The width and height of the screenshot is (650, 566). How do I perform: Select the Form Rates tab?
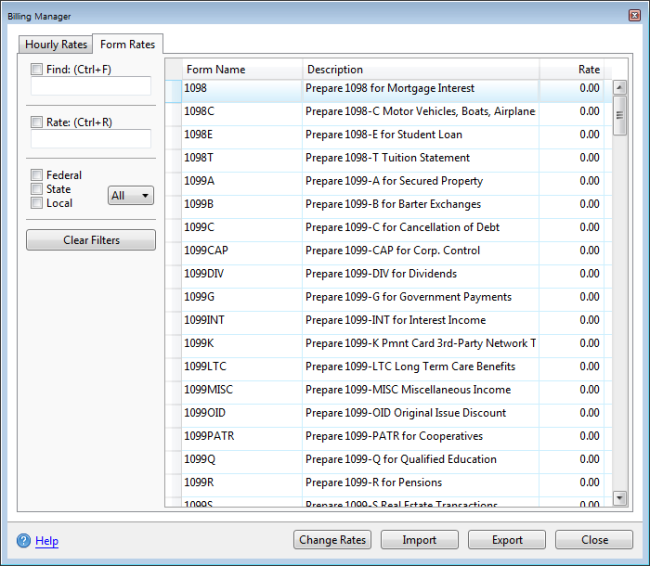tap(127, 45)
